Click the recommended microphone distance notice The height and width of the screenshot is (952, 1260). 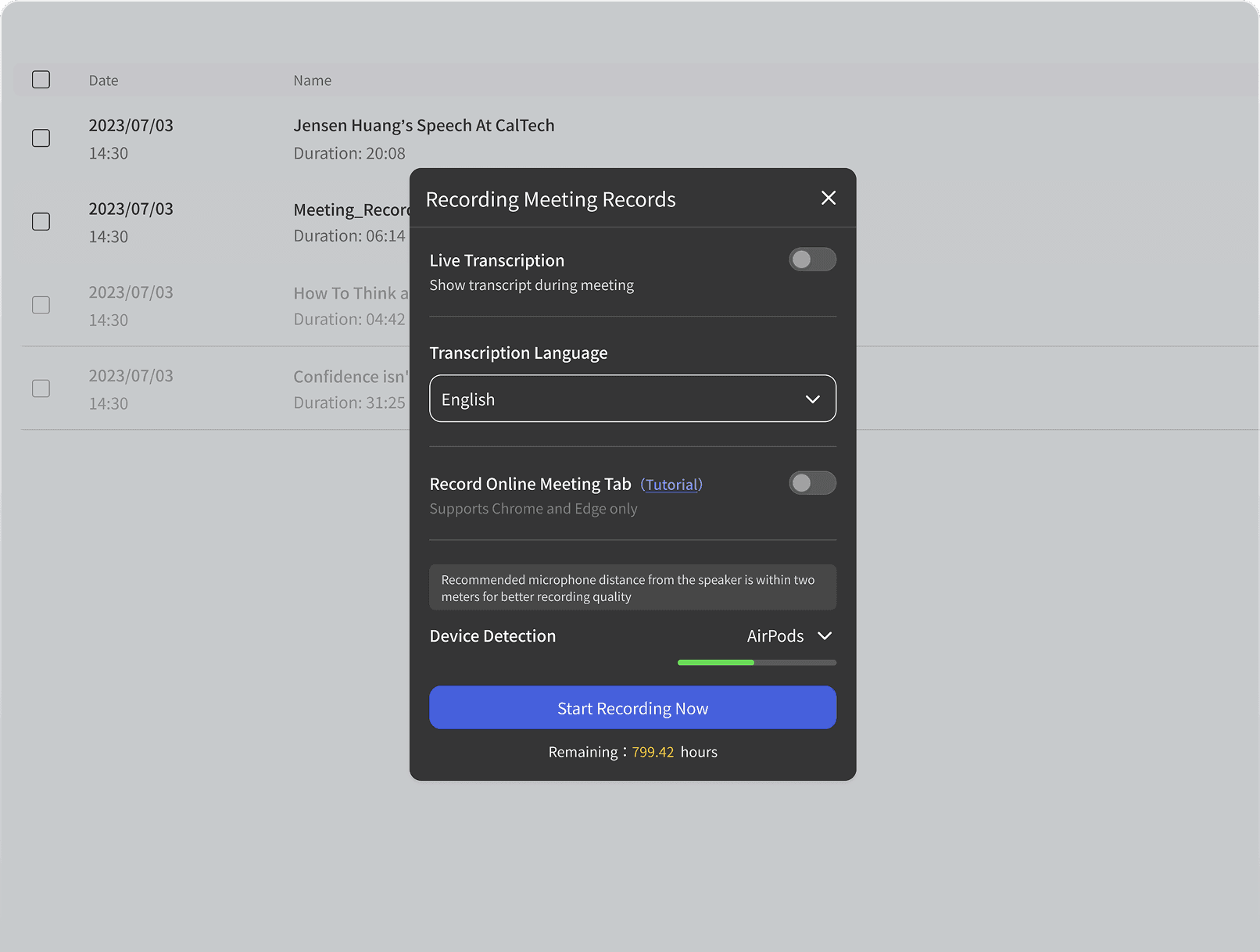(x=632, y=588)
